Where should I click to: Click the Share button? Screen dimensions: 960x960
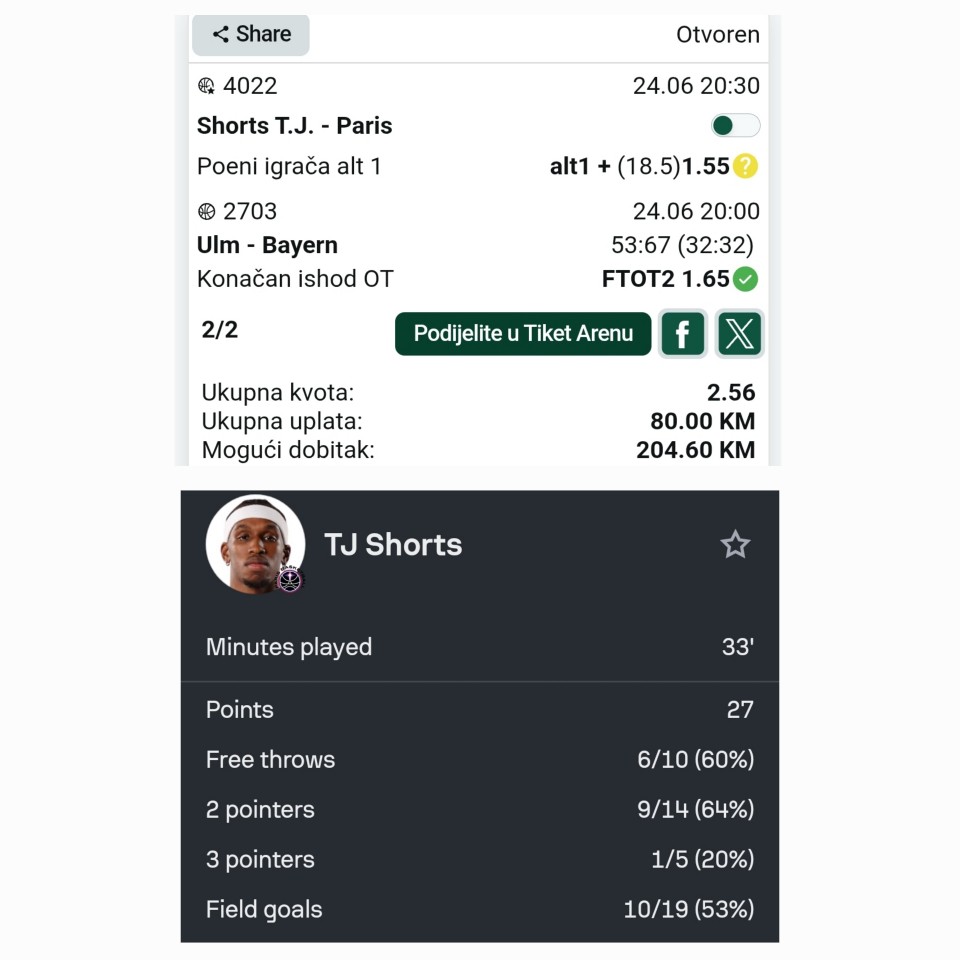tap(251, 34)
